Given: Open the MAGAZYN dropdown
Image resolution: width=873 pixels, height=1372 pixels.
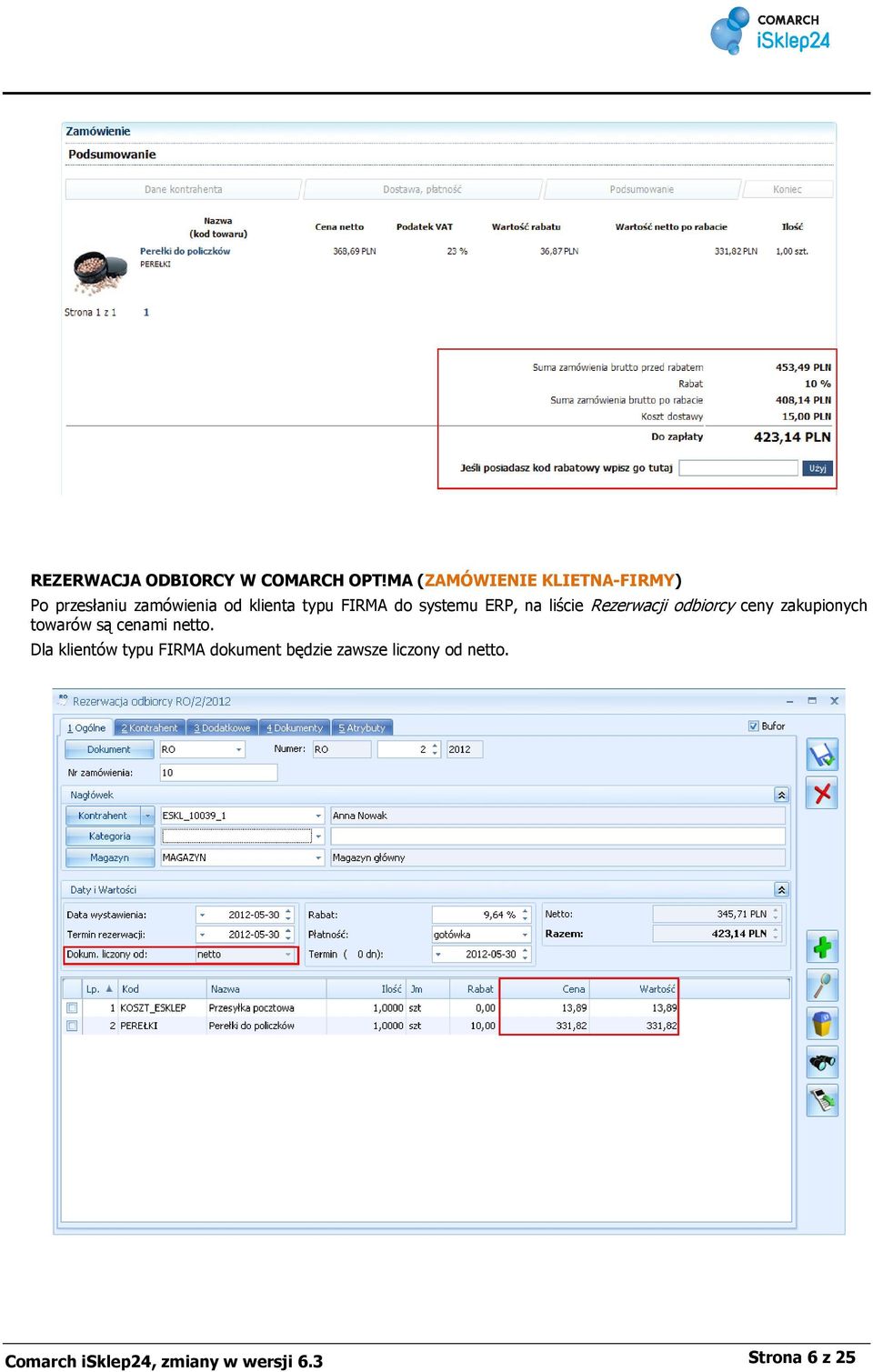Looking at the screenshot, I should point(318,857).
